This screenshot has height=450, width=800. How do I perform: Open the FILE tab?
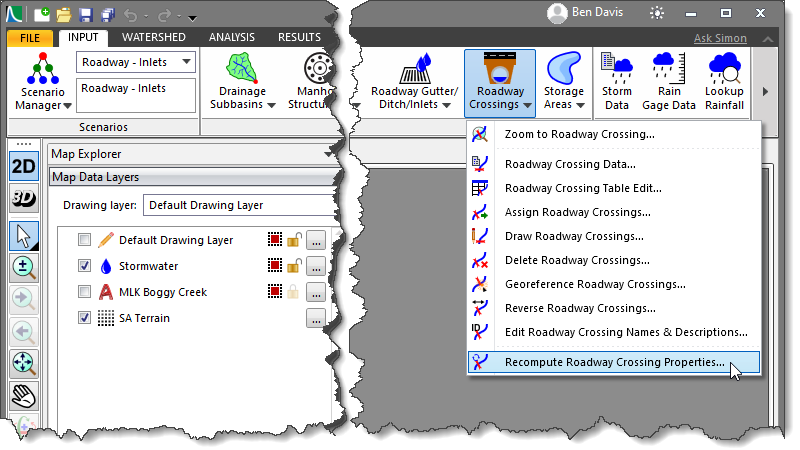tap(30, 38)
